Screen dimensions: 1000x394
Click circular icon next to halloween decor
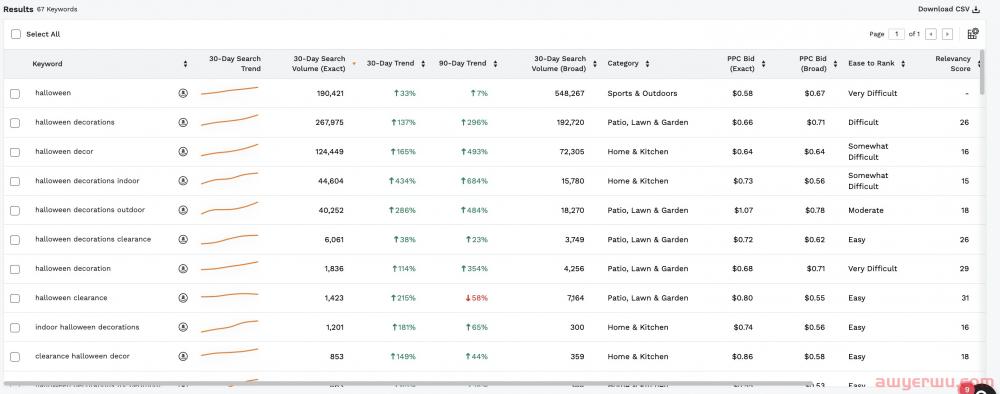(183, 152)
